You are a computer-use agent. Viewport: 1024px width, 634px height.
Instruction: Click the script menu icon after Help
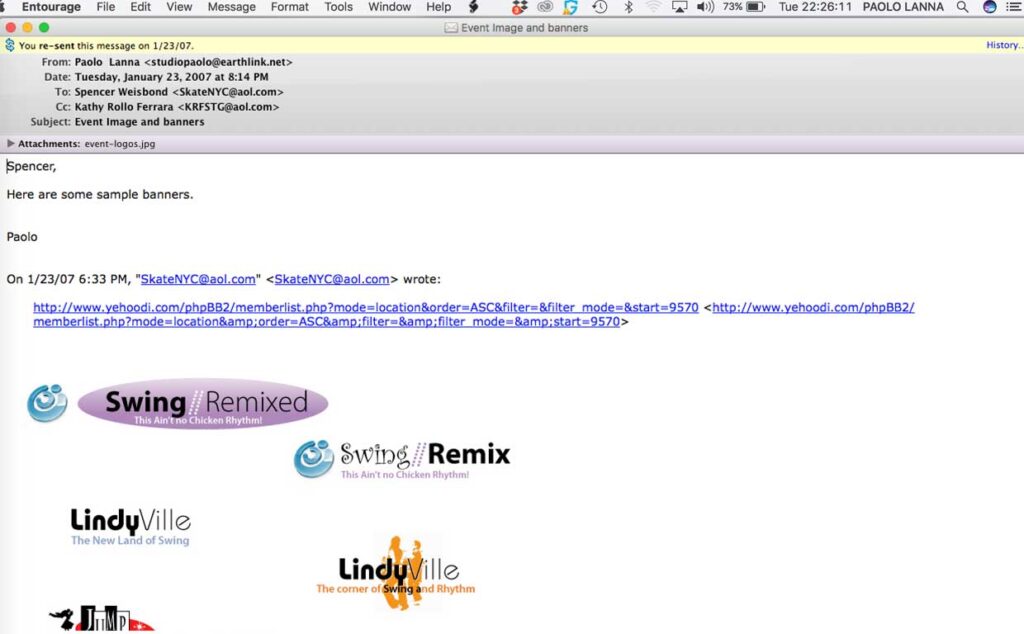click(474, 7)
